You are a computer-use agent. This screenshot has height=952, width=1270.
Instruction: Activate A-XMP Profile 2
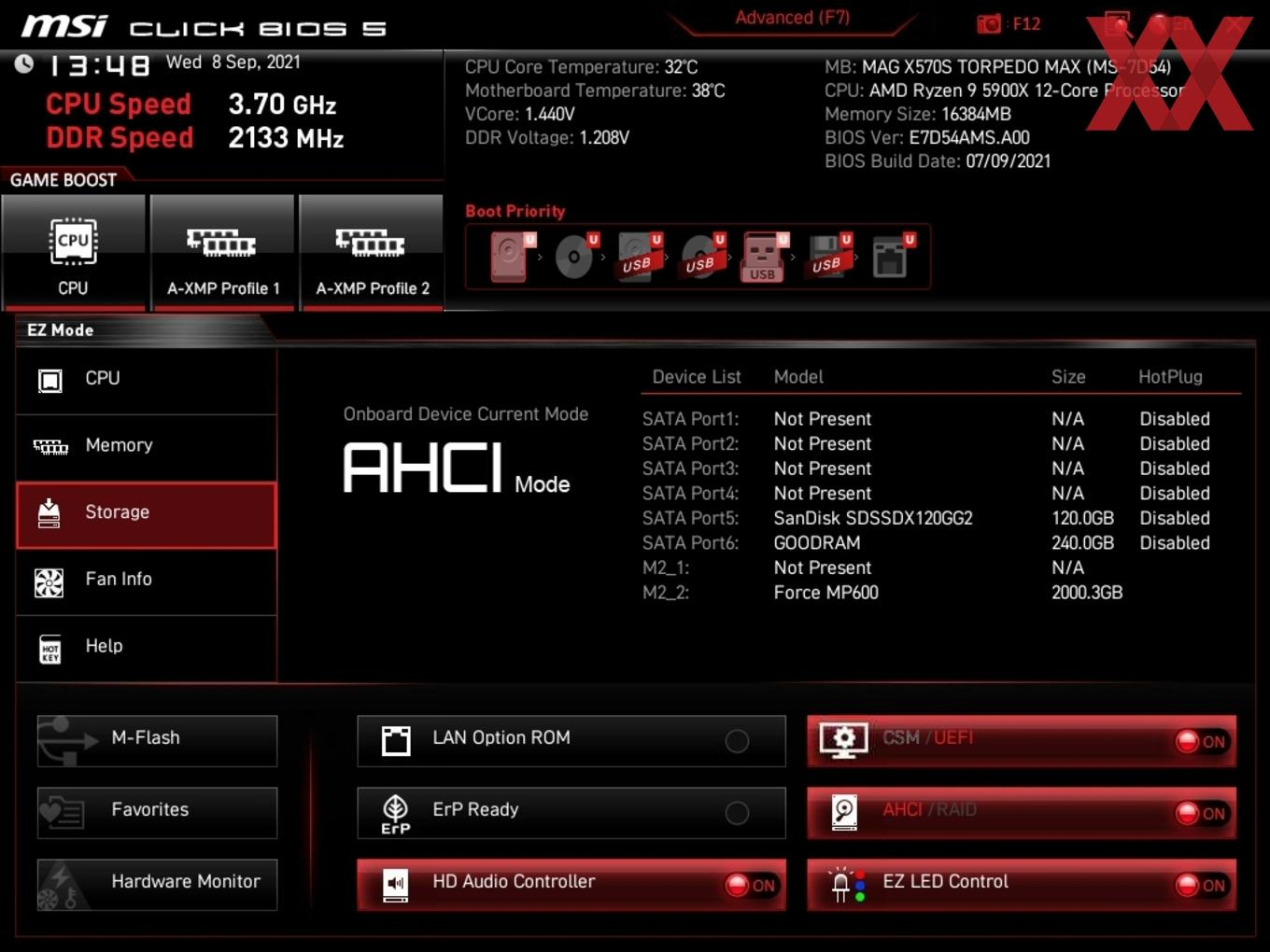tap(372, 252)
